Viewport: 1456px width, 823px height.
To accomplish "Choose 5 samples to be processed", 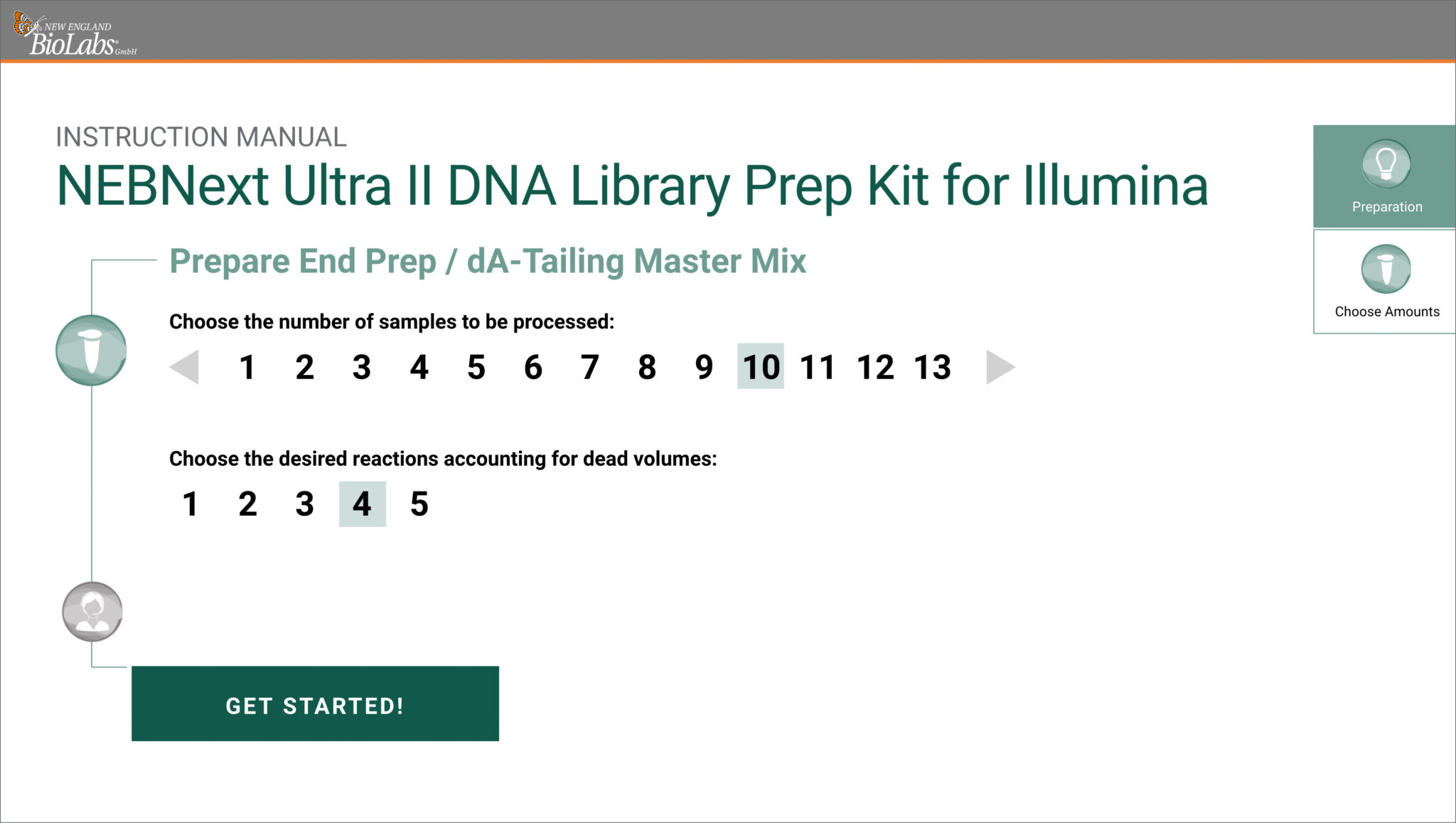I will 476,368.
